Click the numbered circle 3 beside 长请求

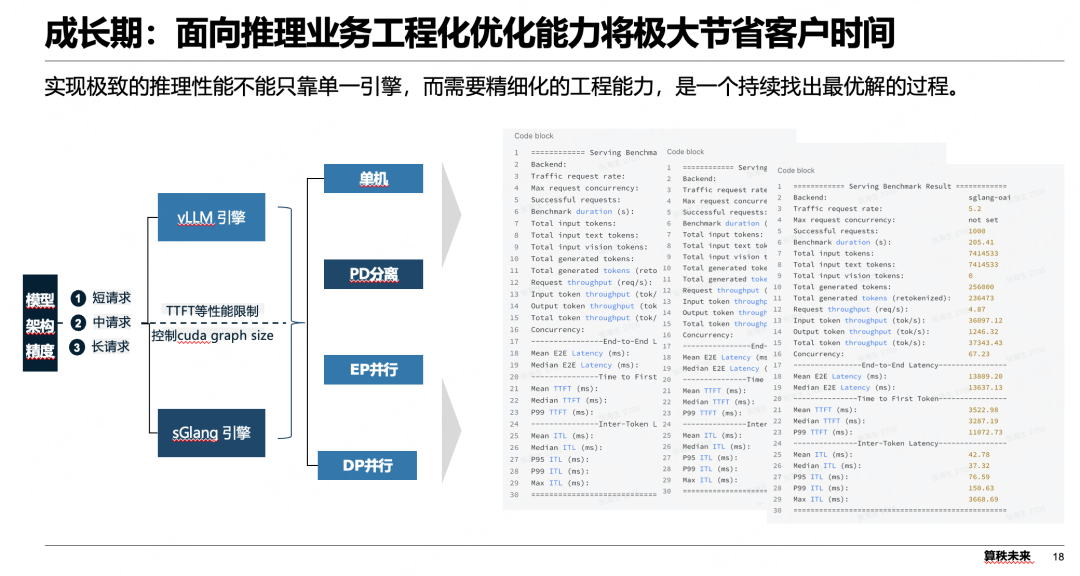pos(77,347)
